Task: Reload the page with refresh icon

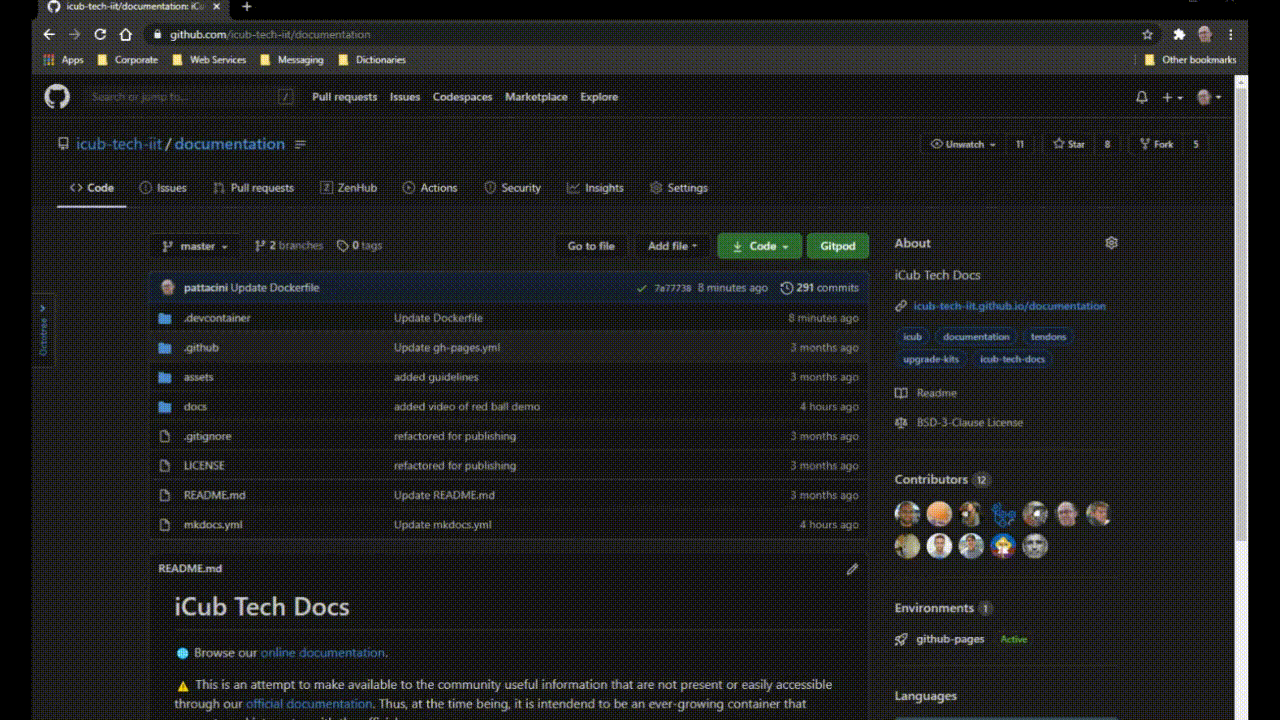Action: click(100, 34)
